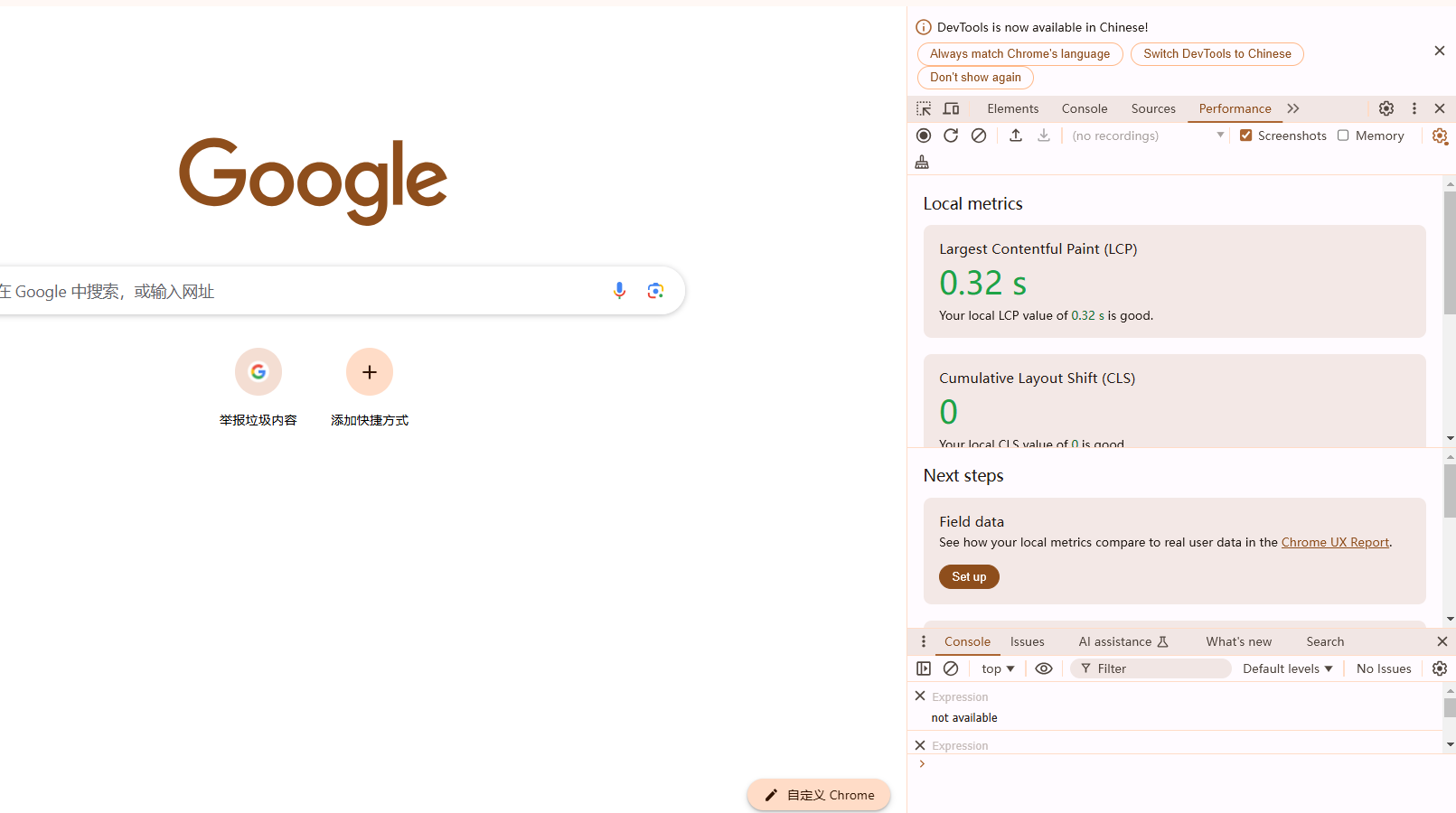Search by image with Google Lens icon
Screen dimensions: 1456x813
coord(655,290)
